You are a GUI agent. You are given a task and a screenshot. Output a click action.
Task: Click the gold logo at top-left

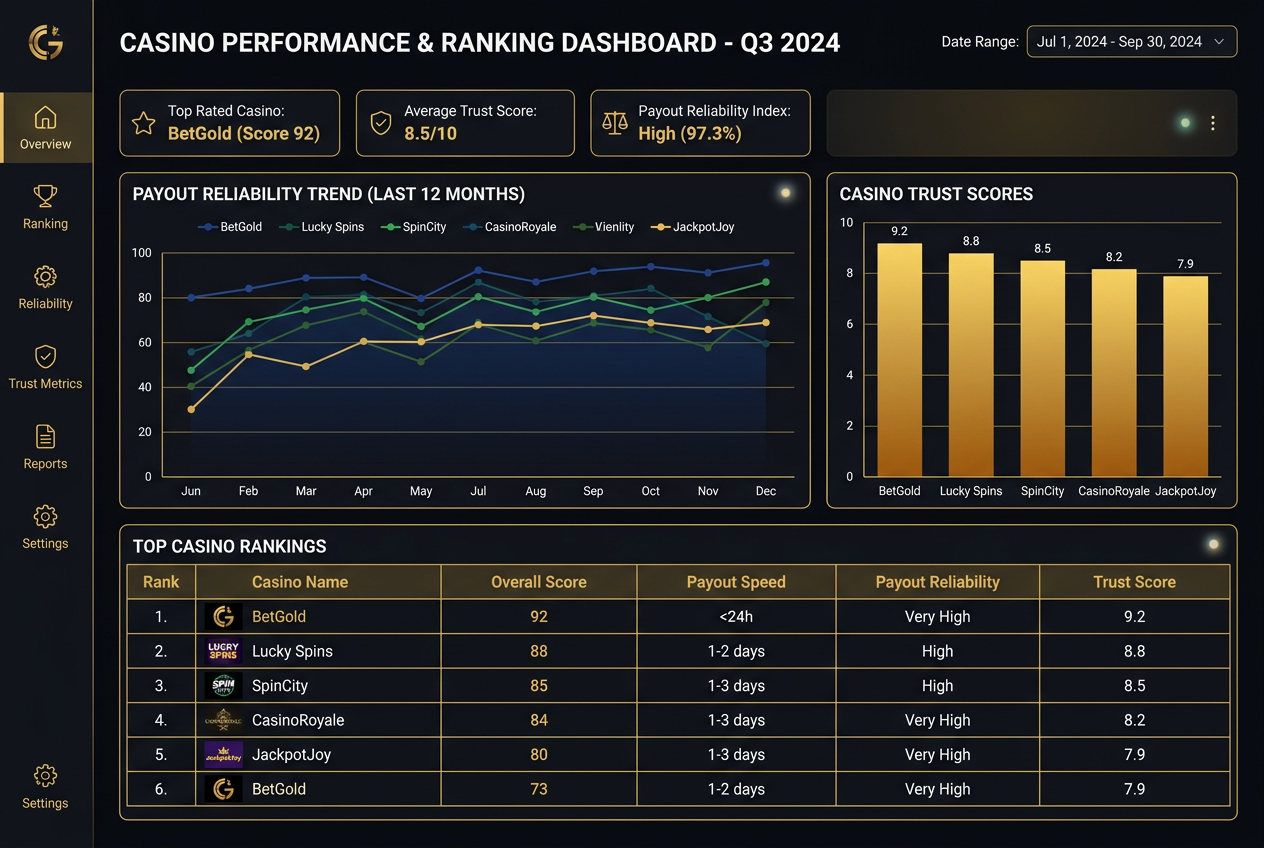coord(46,42)
